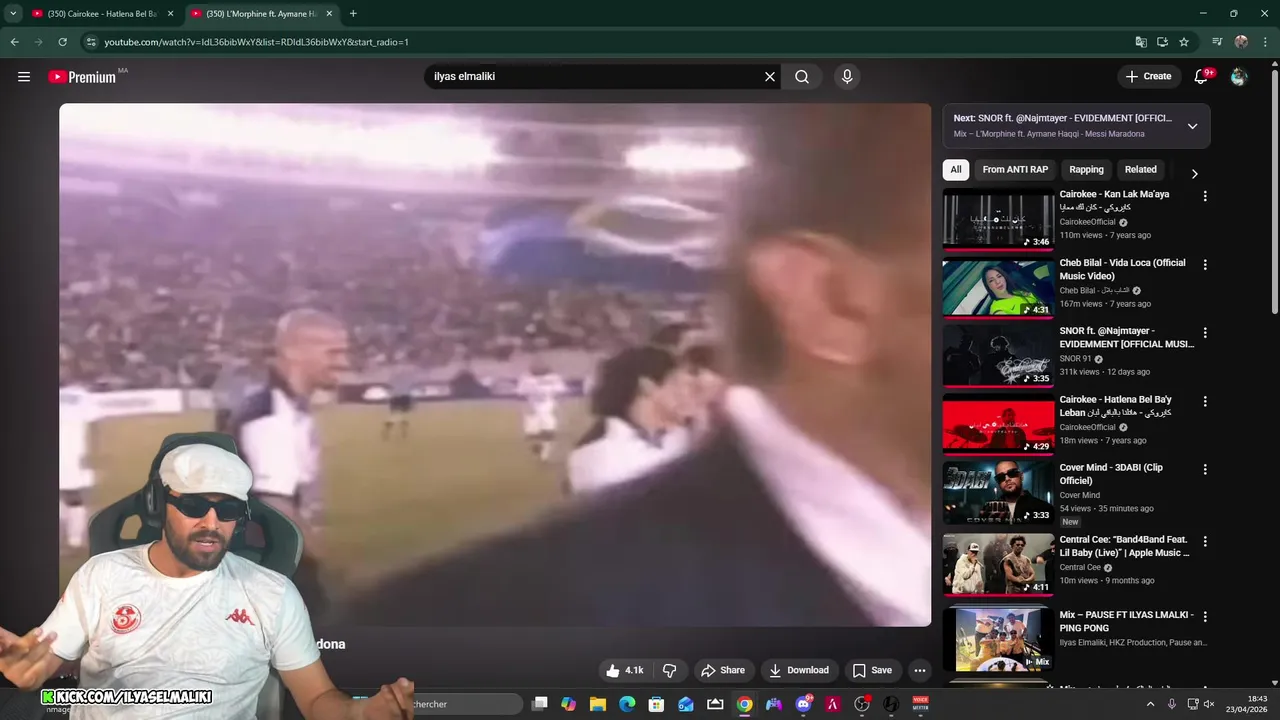This screenshot has width=1280, height=720.
Task: Open options menu for SNOR EVIDEMMENT video
Action: (x=1205, y=332)
